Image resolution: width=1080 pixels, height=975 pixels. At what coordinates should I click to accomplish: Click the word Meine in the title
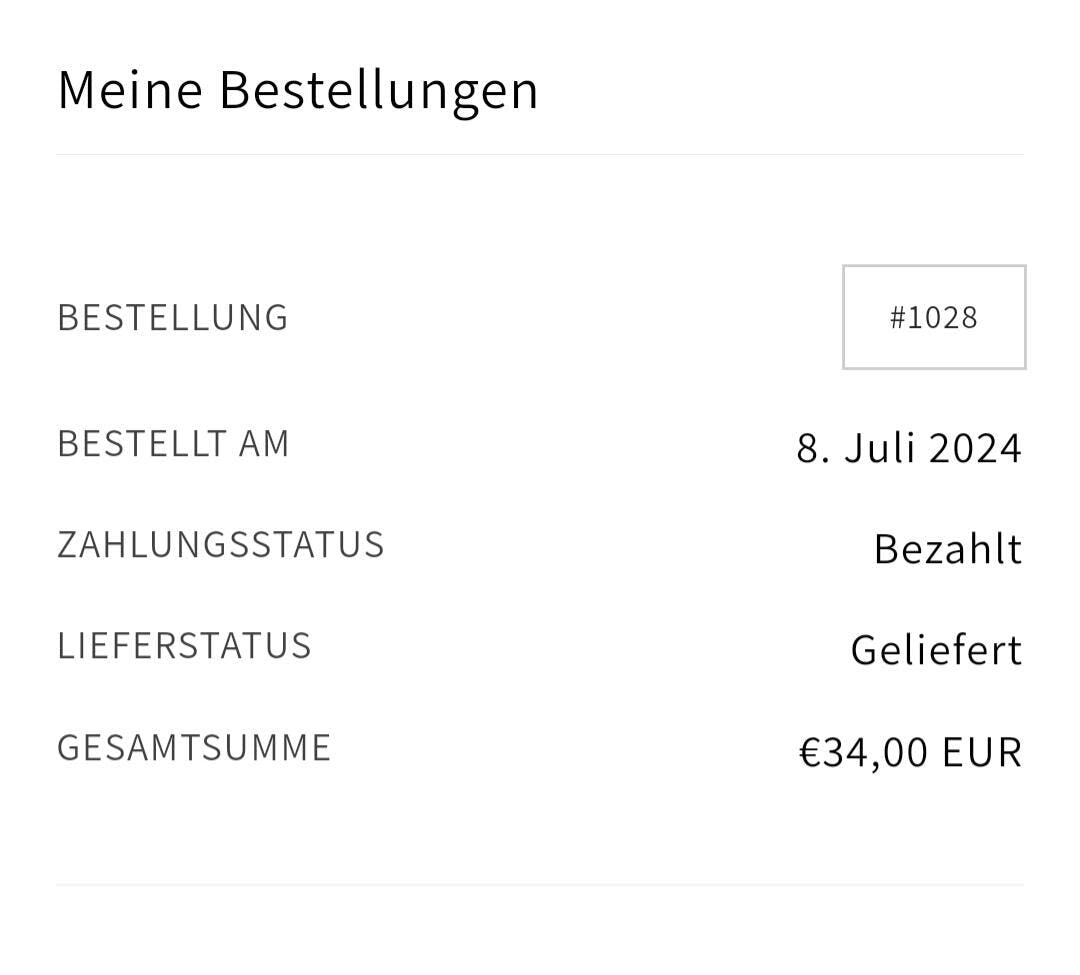point(130,89)
